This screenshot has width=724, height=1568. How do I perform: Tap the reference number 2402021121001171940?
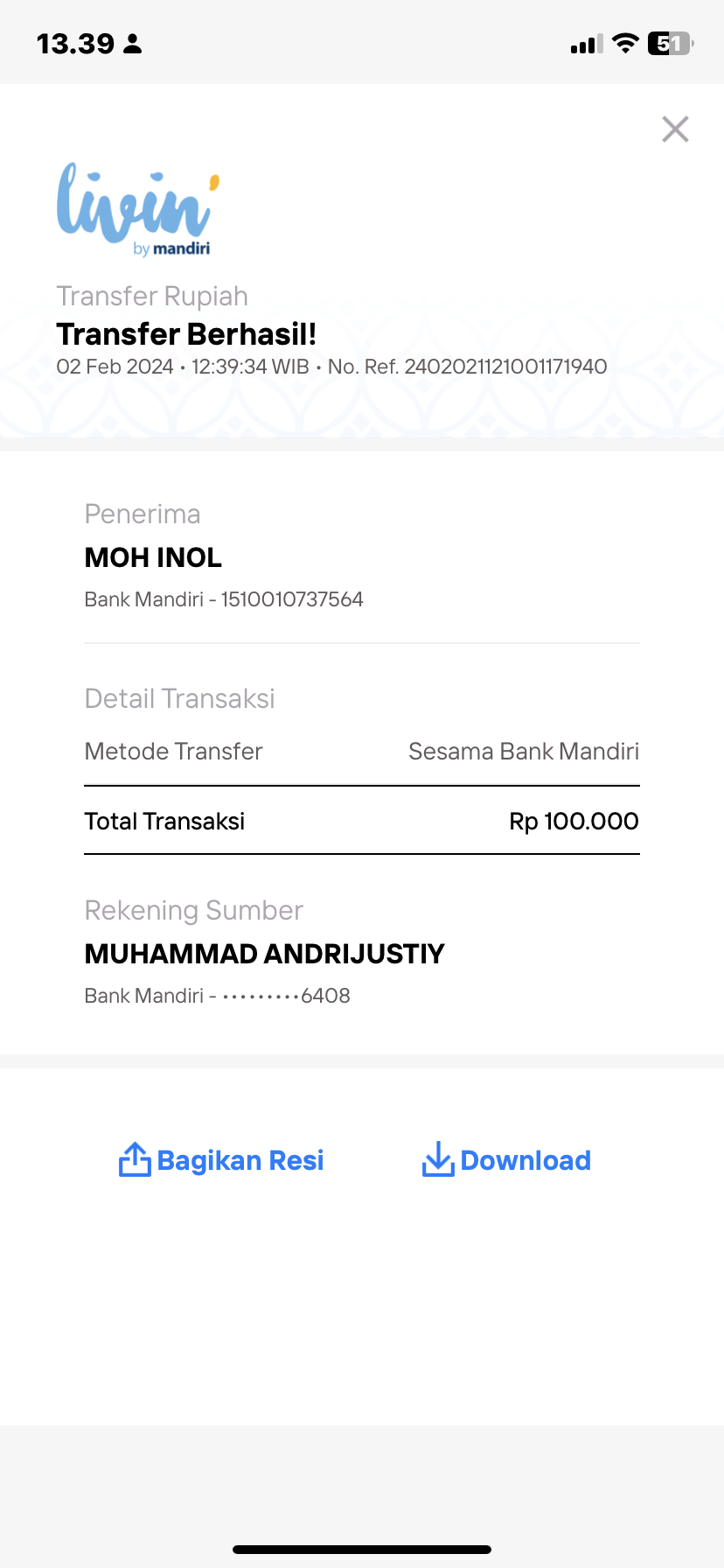(x=505, y=367)
